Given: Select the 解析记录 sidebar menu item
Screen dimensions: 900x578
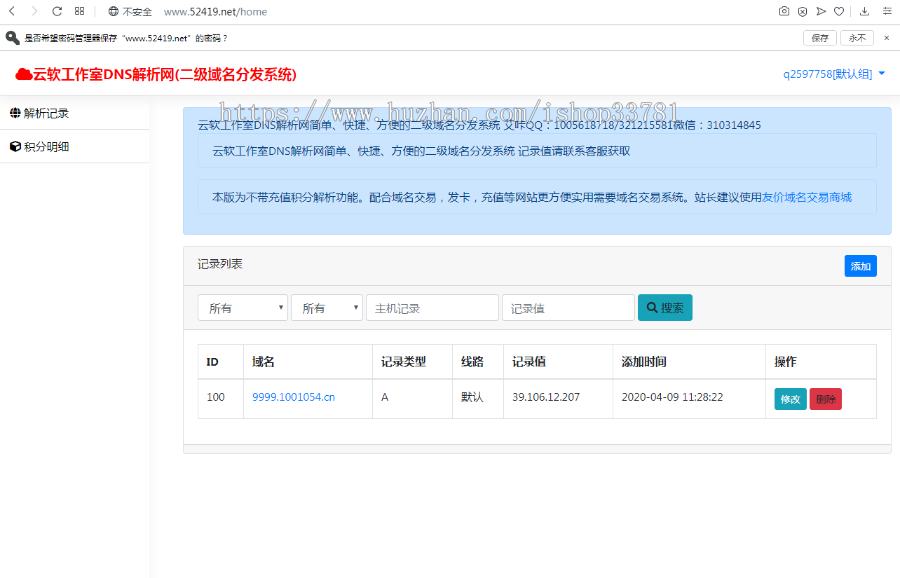Looking at the screenshot, I should point(46,112).
